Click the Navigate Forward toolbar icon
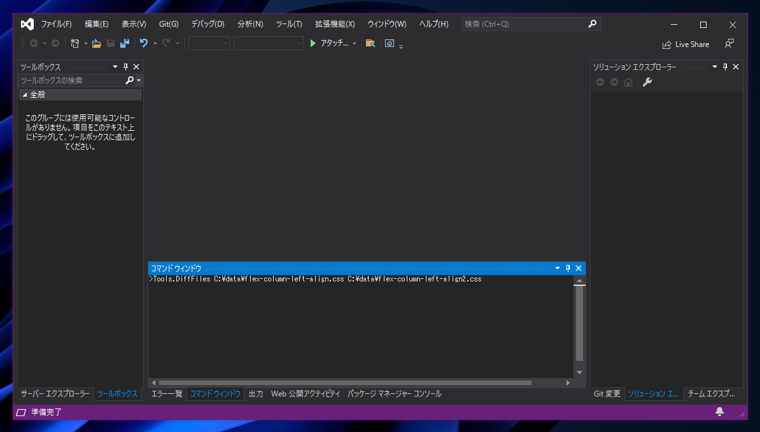 (x=55, y=44)
